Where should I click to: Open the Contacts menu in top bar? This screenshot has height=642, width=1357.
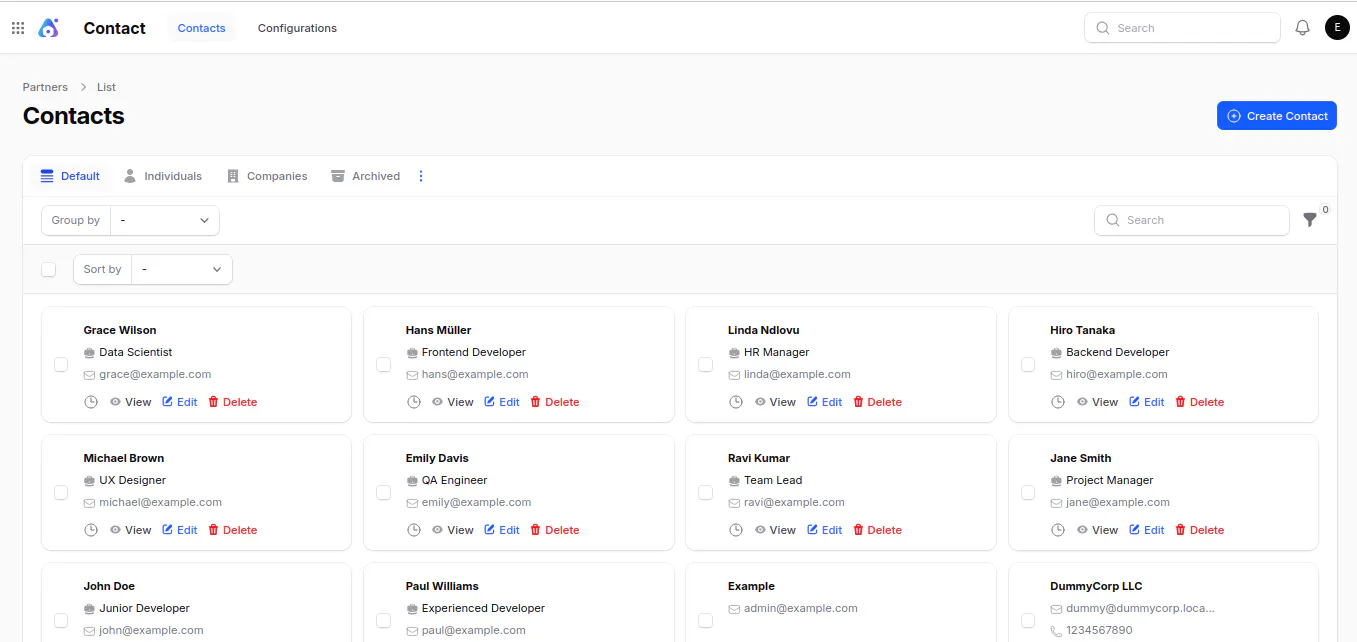(202, 28)
